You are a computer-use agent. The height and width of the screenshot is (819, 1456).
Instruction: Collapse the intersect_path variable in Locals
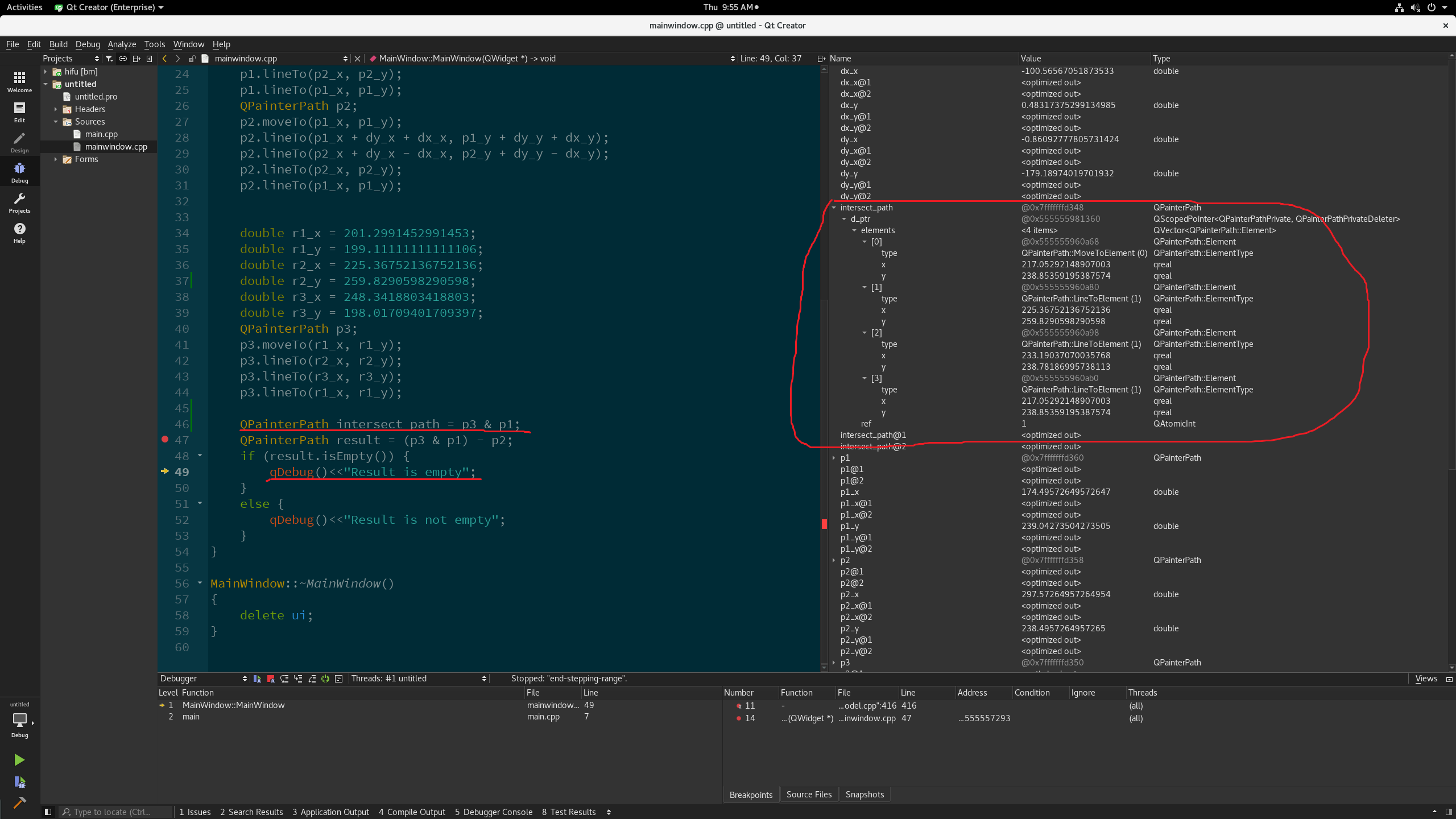[x=834, y=208]
